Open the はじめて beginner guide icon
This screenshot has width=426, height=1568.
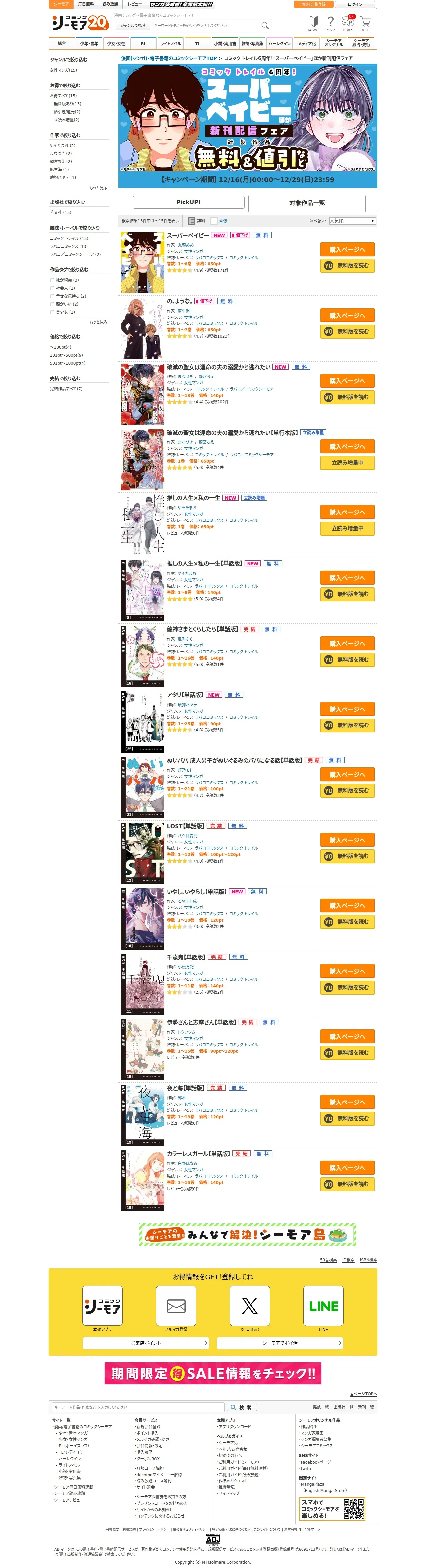pyautogui.click(x=313, y=23)
